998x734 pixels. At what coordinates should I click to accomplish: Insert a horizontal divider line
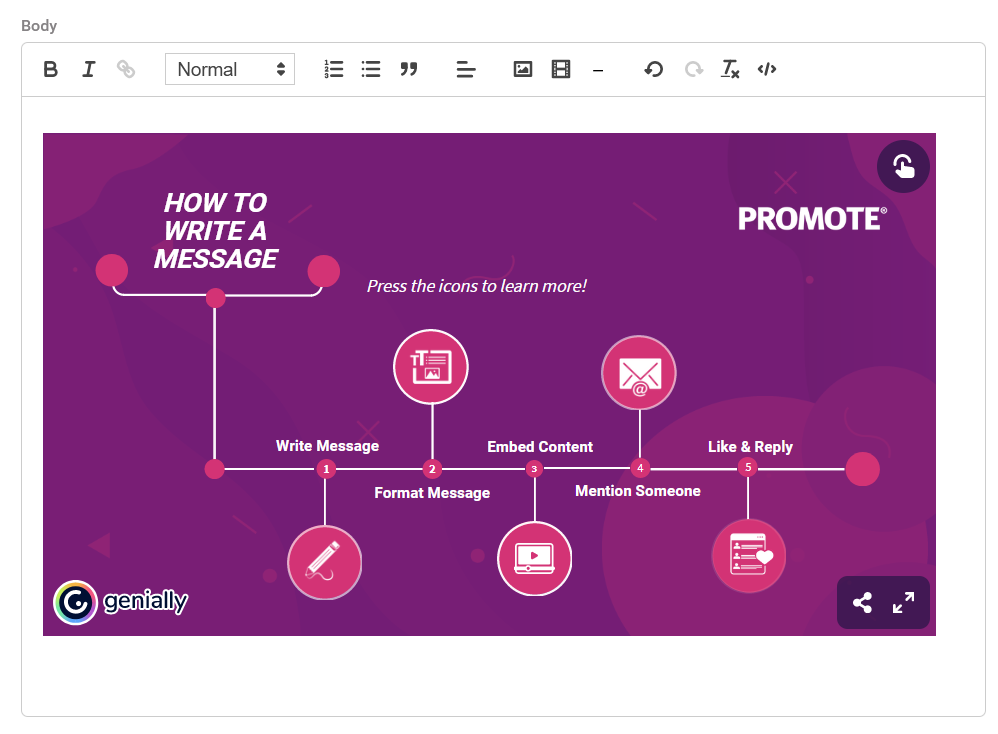point(598,70)
